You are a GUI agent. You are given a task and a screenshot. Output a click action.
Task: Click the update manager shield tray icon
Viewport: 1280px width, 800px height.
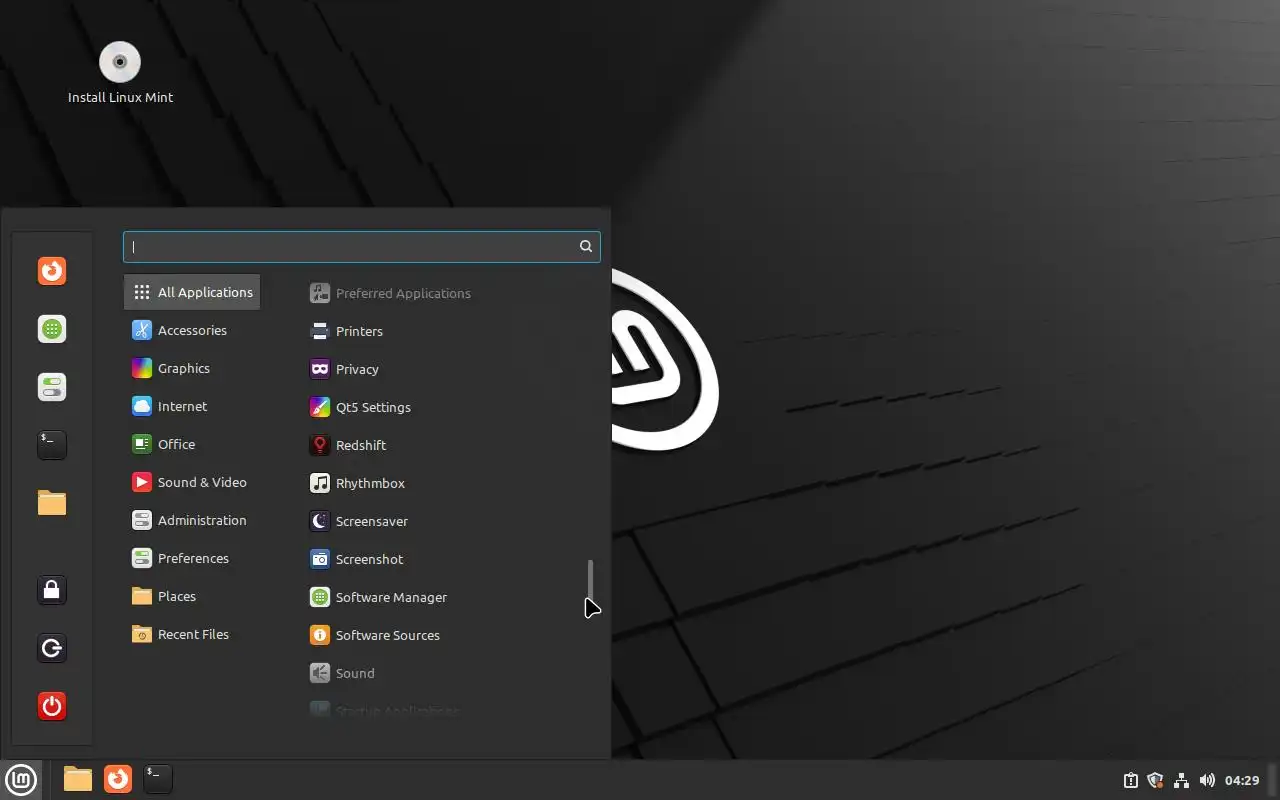pyautogui.click(x=1156, y=780)
